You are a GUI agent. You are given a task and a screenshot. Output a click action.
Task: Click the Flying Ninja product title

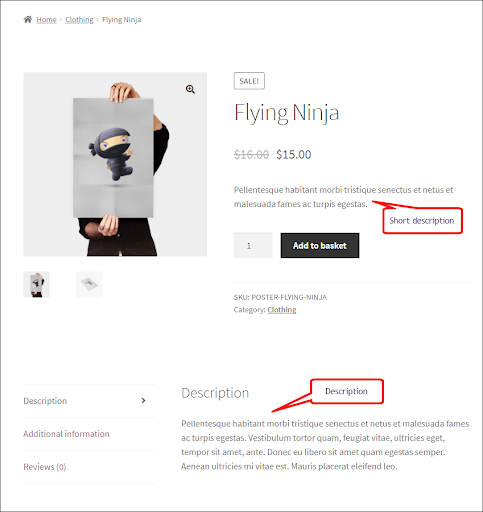(x=286, y=113)
